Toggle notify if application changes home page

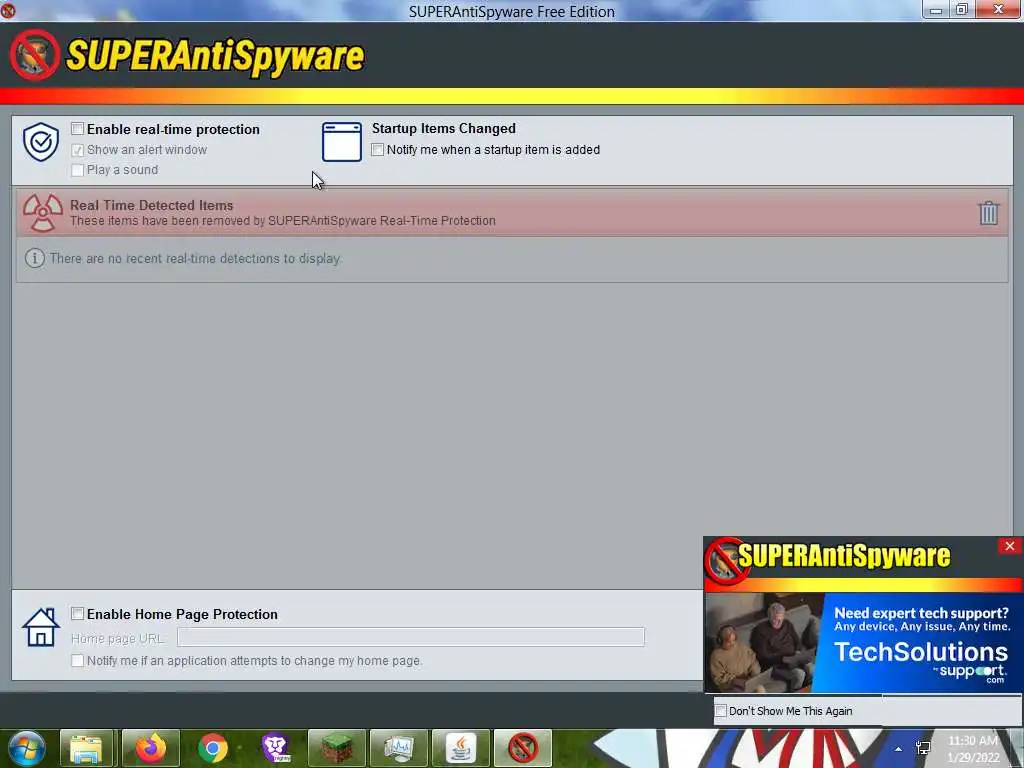(77, 660)
